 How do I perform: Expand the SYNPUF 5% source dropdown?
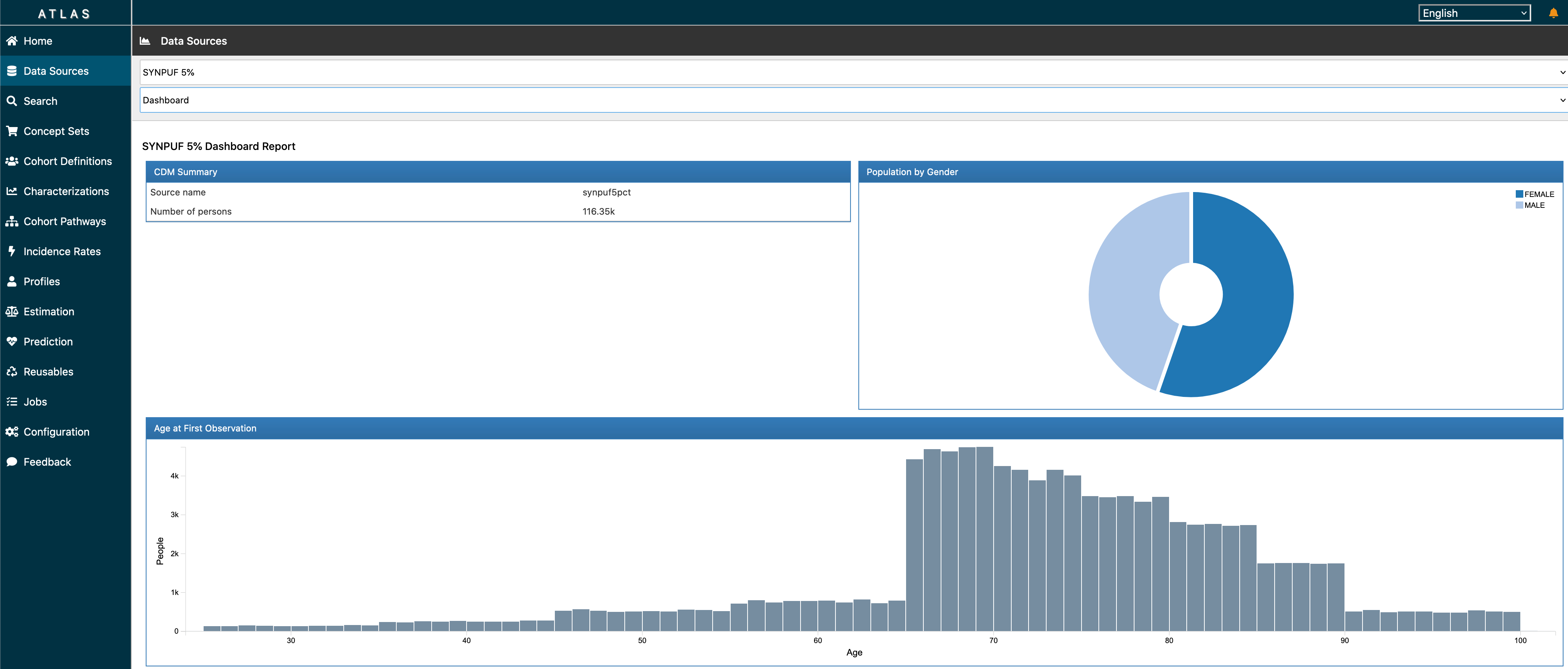pyautogui.click(x=852, y=73)
